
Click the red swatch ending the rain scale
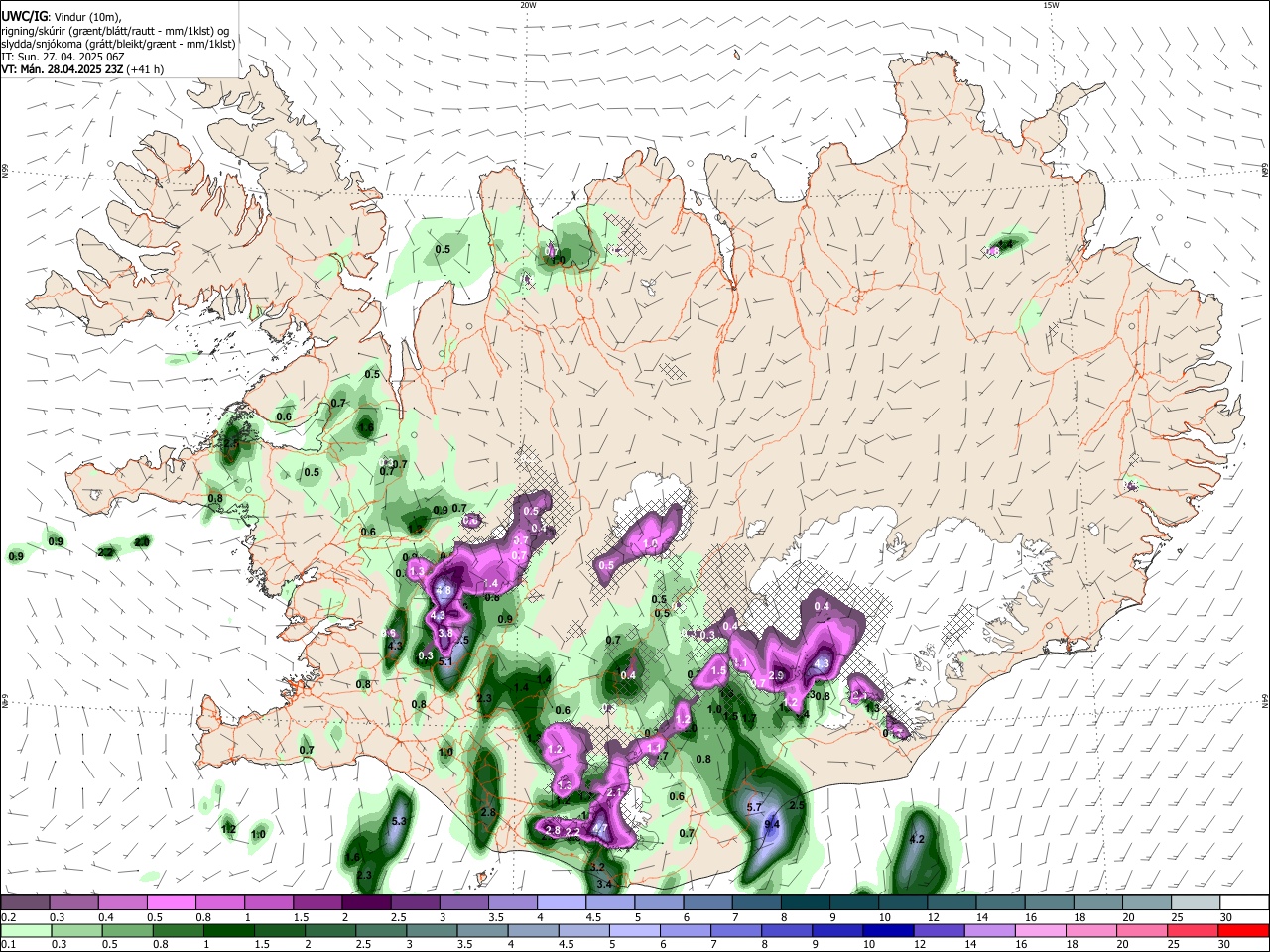(1243, 931)
